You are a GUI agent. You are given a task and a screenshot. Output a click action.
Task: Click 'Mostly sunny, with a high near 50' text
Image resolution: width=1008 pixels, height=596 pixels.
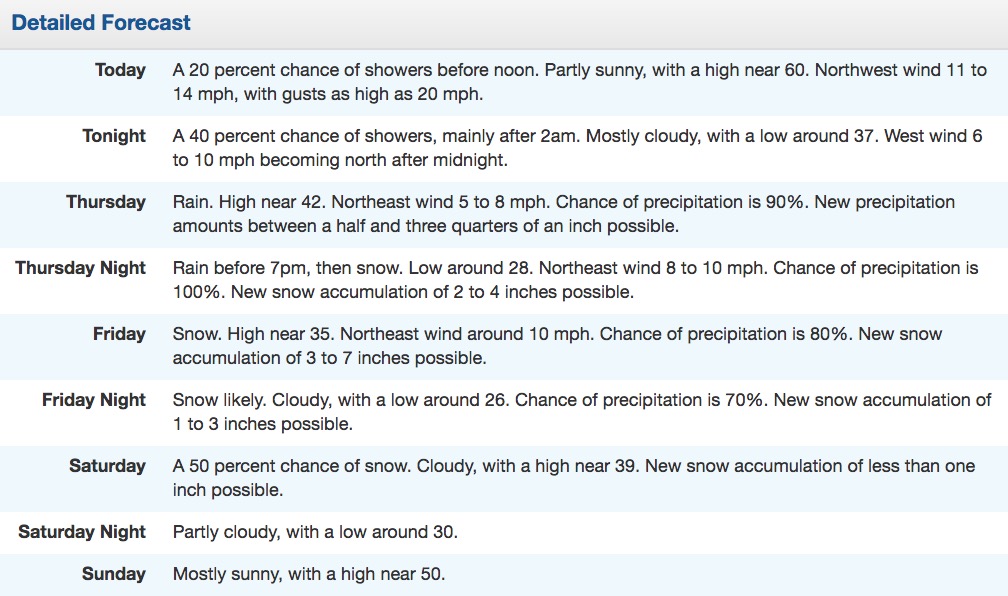pyautogui.click(x=309, y=573)
